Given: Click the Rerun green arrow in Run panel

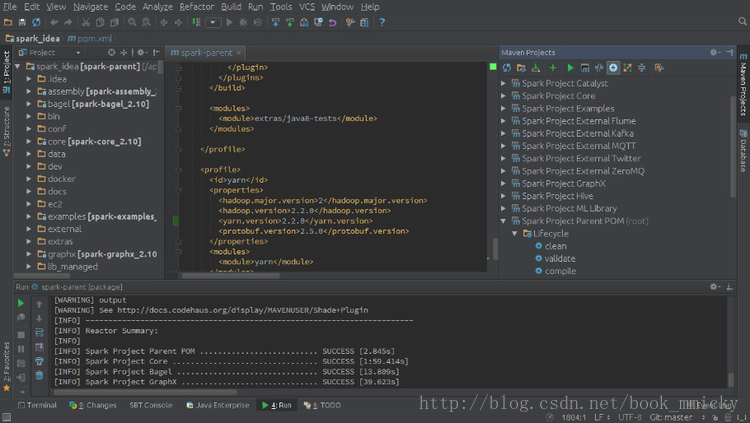Looking at the screenshot, I should 21,303.
